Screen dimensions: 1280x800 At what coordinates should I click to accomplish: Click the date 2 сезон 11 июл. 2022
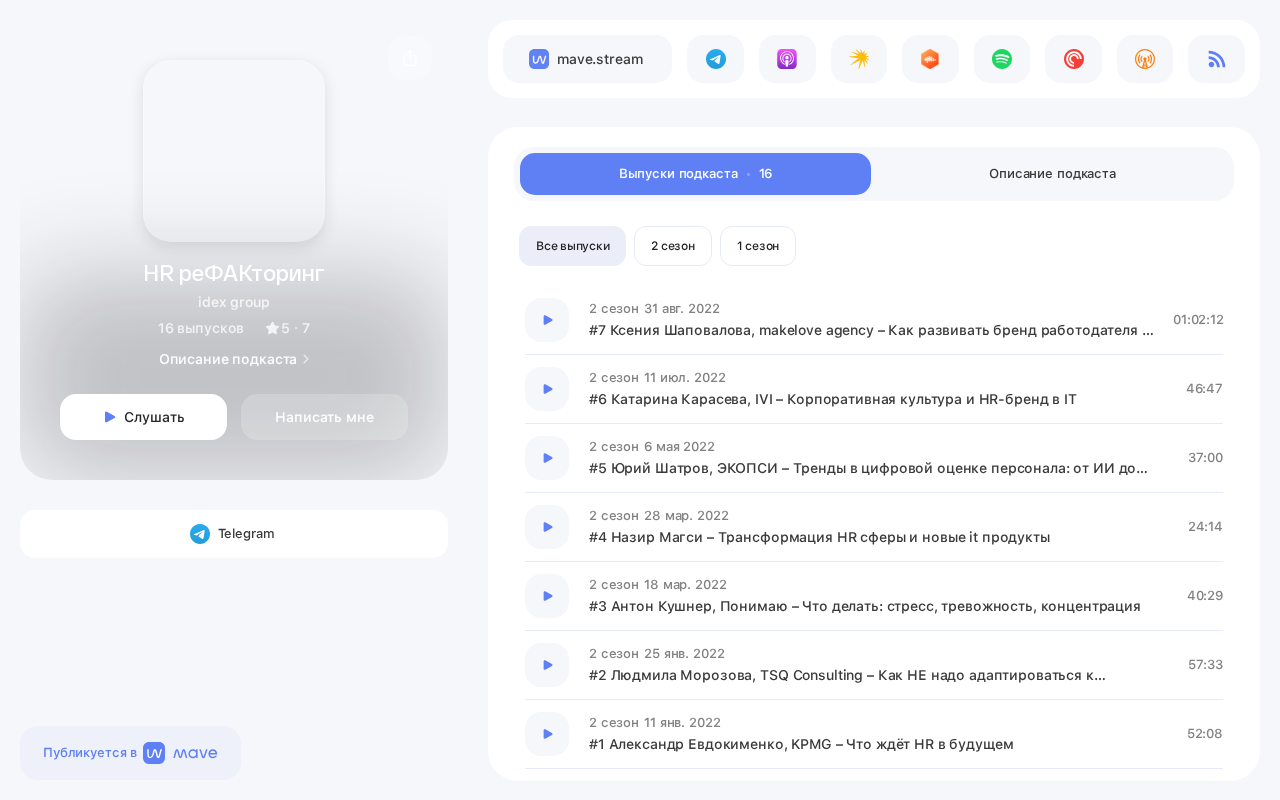click(x=657, y=378)
